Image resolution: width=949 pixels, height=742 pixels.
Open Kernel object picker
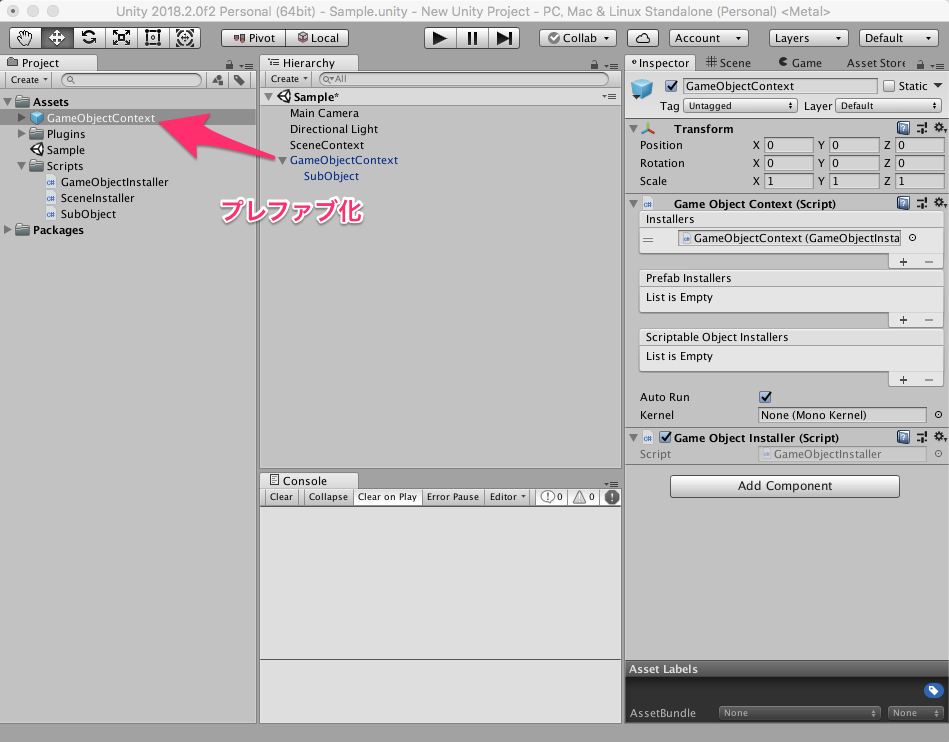(x=938, y=415)
